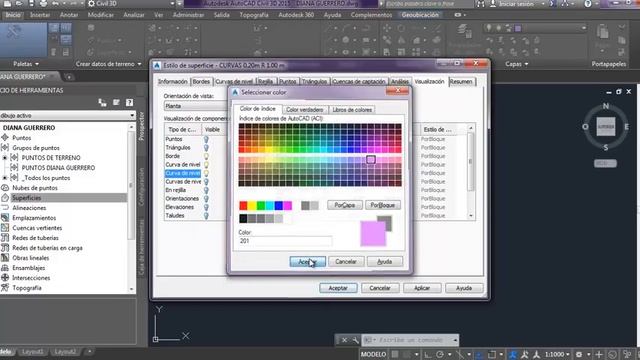This screenshot has width=640, height=360.
Task: Expand the Capas panel dropdown
Action: click(517, 64)
